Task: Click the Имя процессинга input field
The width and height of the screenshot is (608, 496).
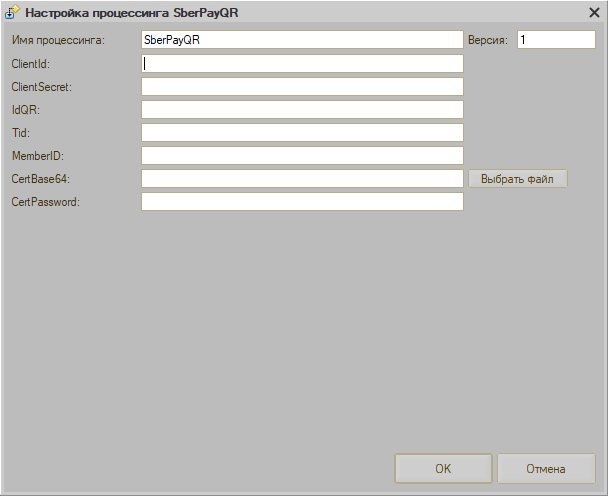Action: coord(302,40)
